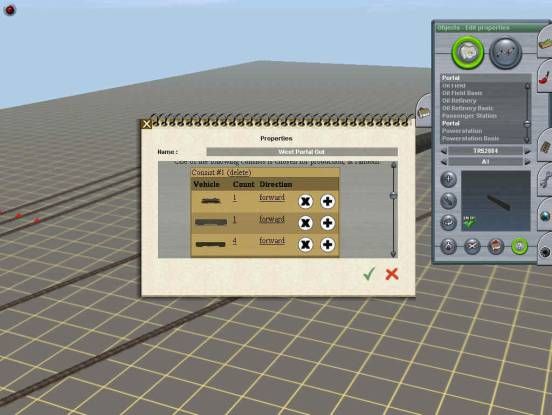Image resolution: width=552 pixels, height=415 pixels.
Task: Toggle second row forward direction link
Action: 272,219
